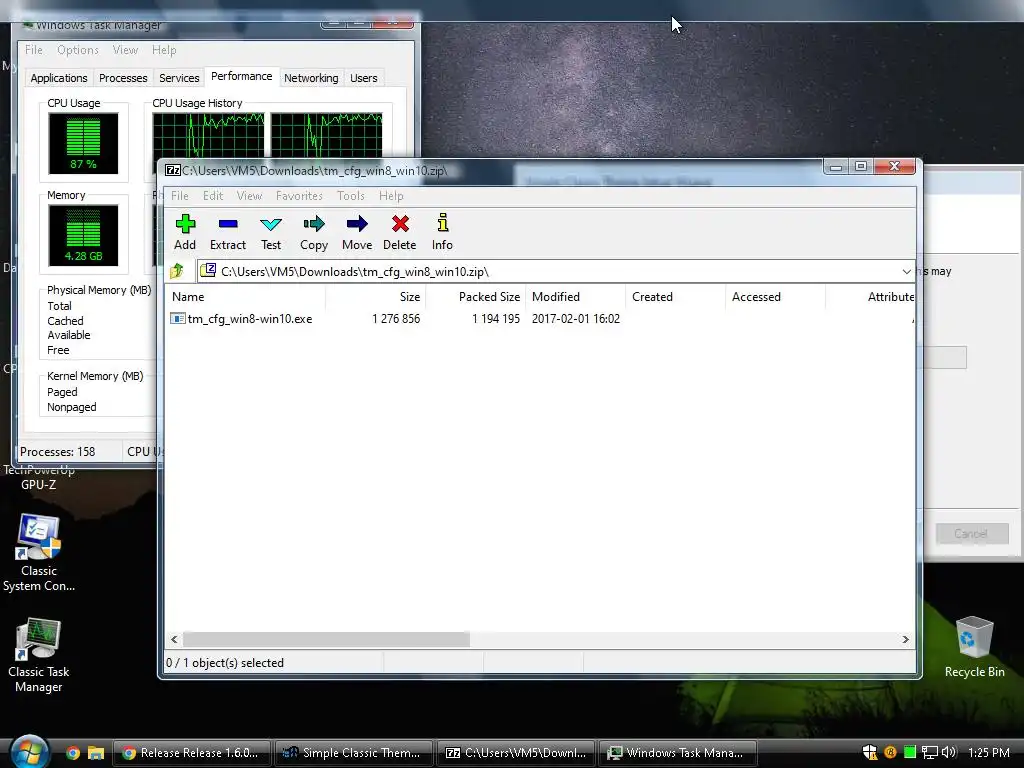Click the Memory 4.28 GB meter
Screen dimensions: 1024x768
[x=83, y=235]
